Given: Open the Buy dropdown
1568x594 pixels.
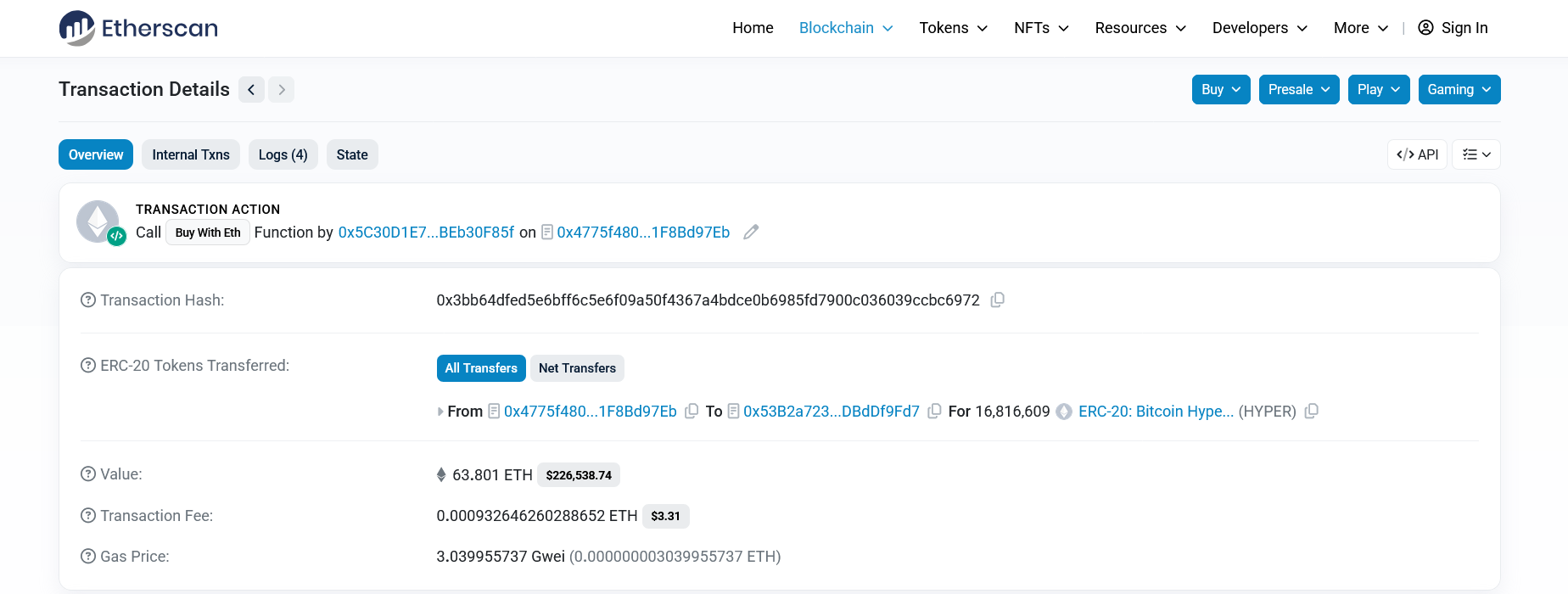Looking at the screenshot, I should 1220,90.
